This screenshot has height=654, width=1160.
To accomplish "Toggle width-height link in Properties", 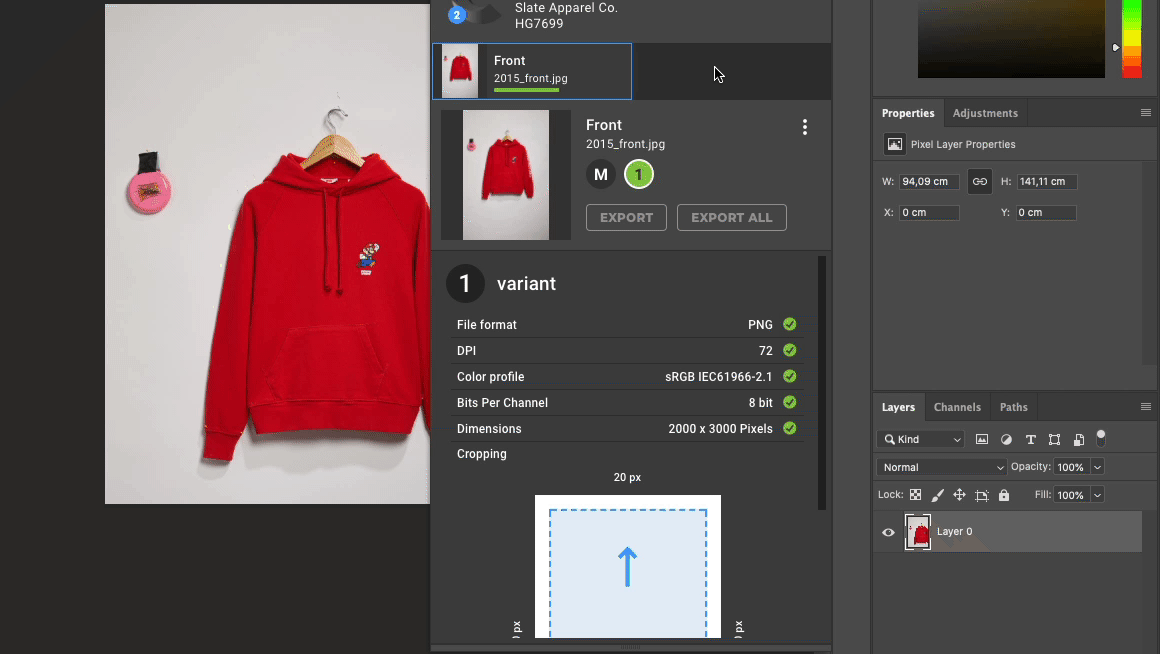I will pos(980,182).
